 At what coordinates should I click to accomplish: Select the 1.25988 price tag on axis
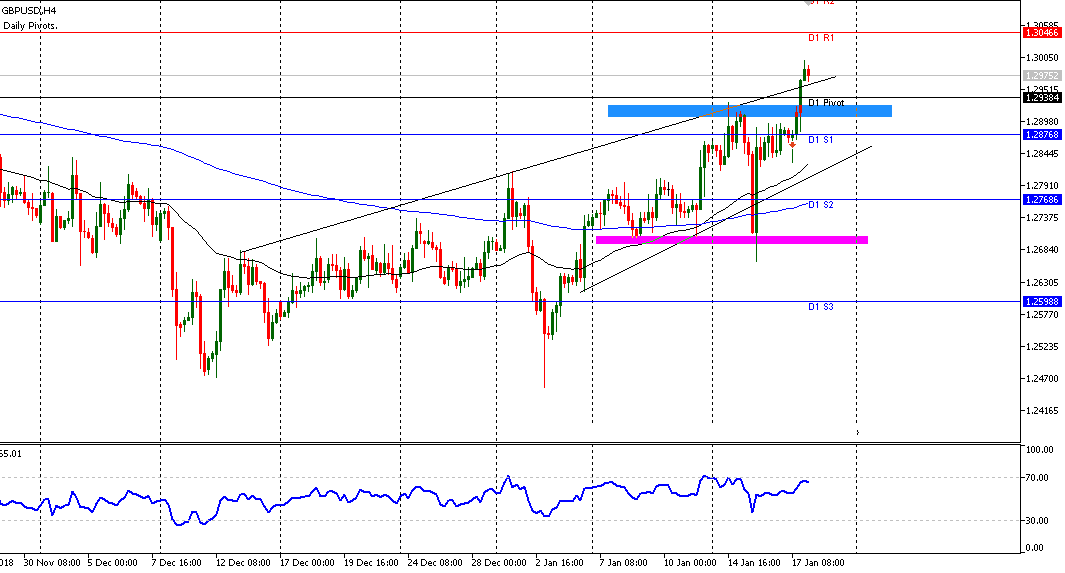coord(1042,301)
